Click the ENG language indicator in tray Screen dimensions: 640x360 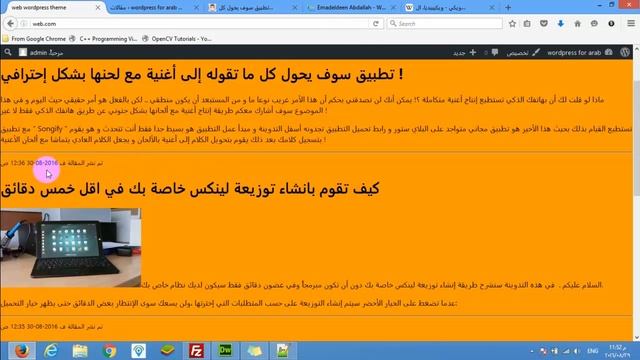coord(593,351)
